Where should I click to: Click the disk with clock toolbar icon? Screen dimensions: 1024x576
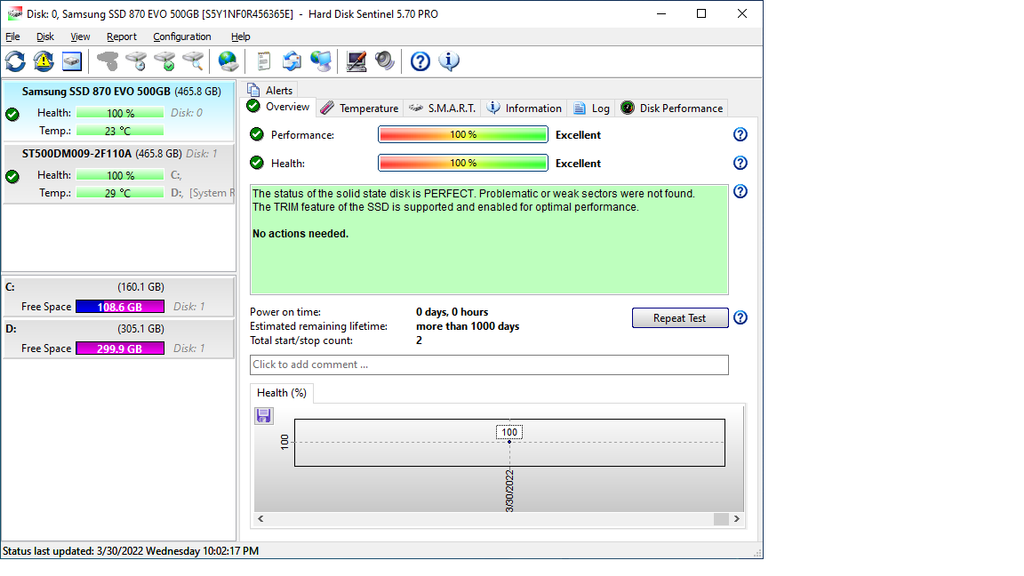(136, 61)
